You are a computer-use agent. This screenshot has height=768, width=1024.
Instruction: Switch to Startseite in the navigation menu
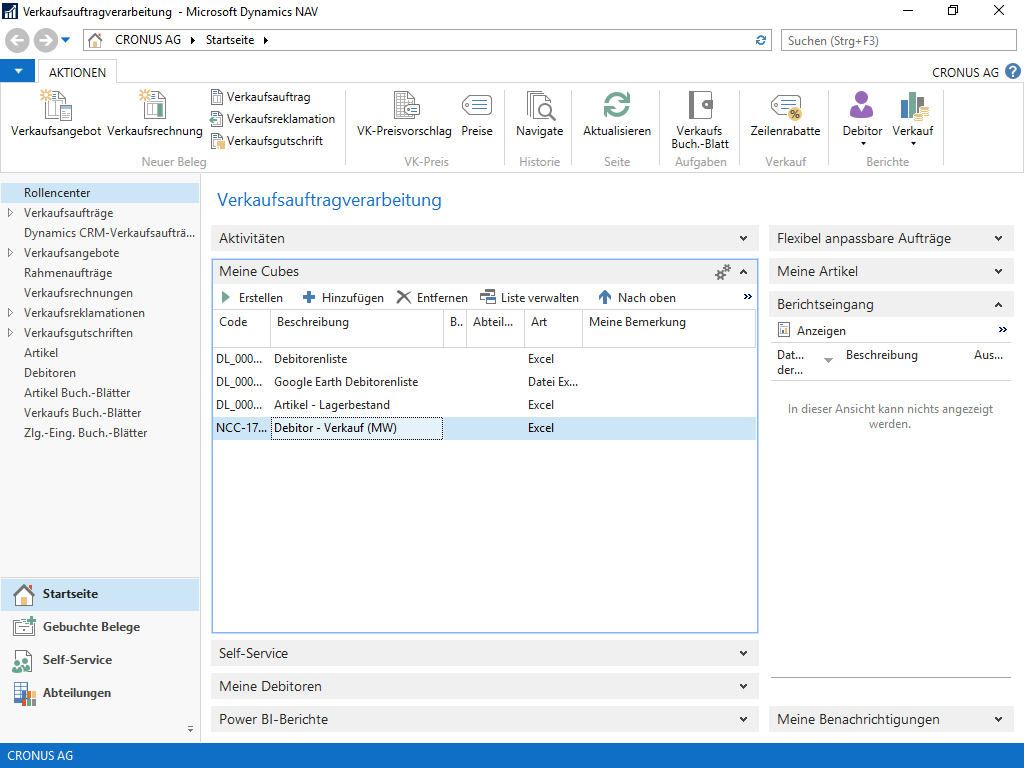coord(100,594)
